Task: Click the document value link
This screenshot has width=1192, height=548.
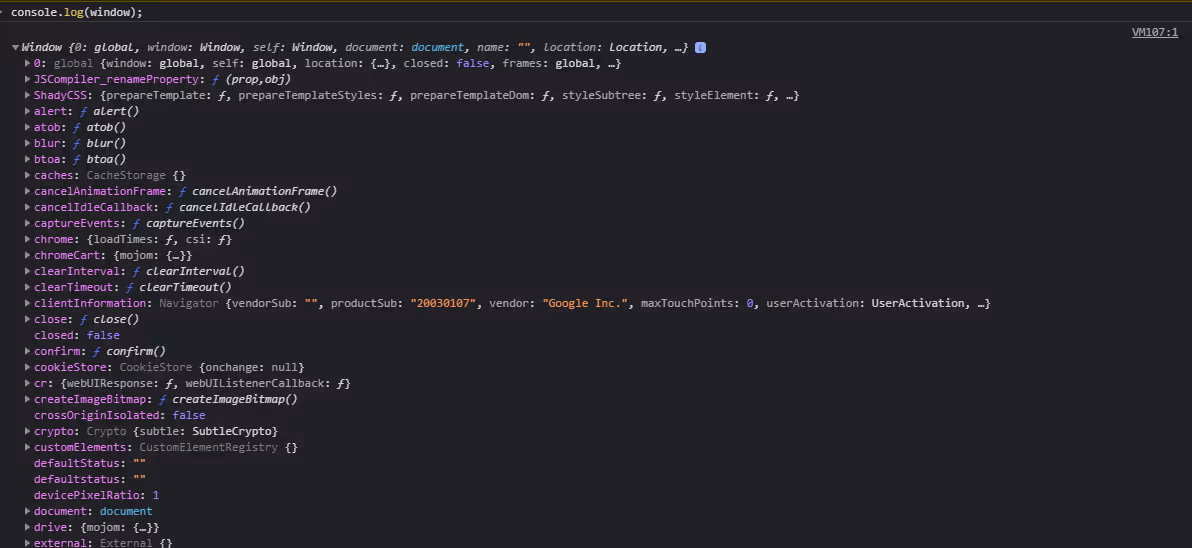Action: pyautogui.click(x=126, y=512)
